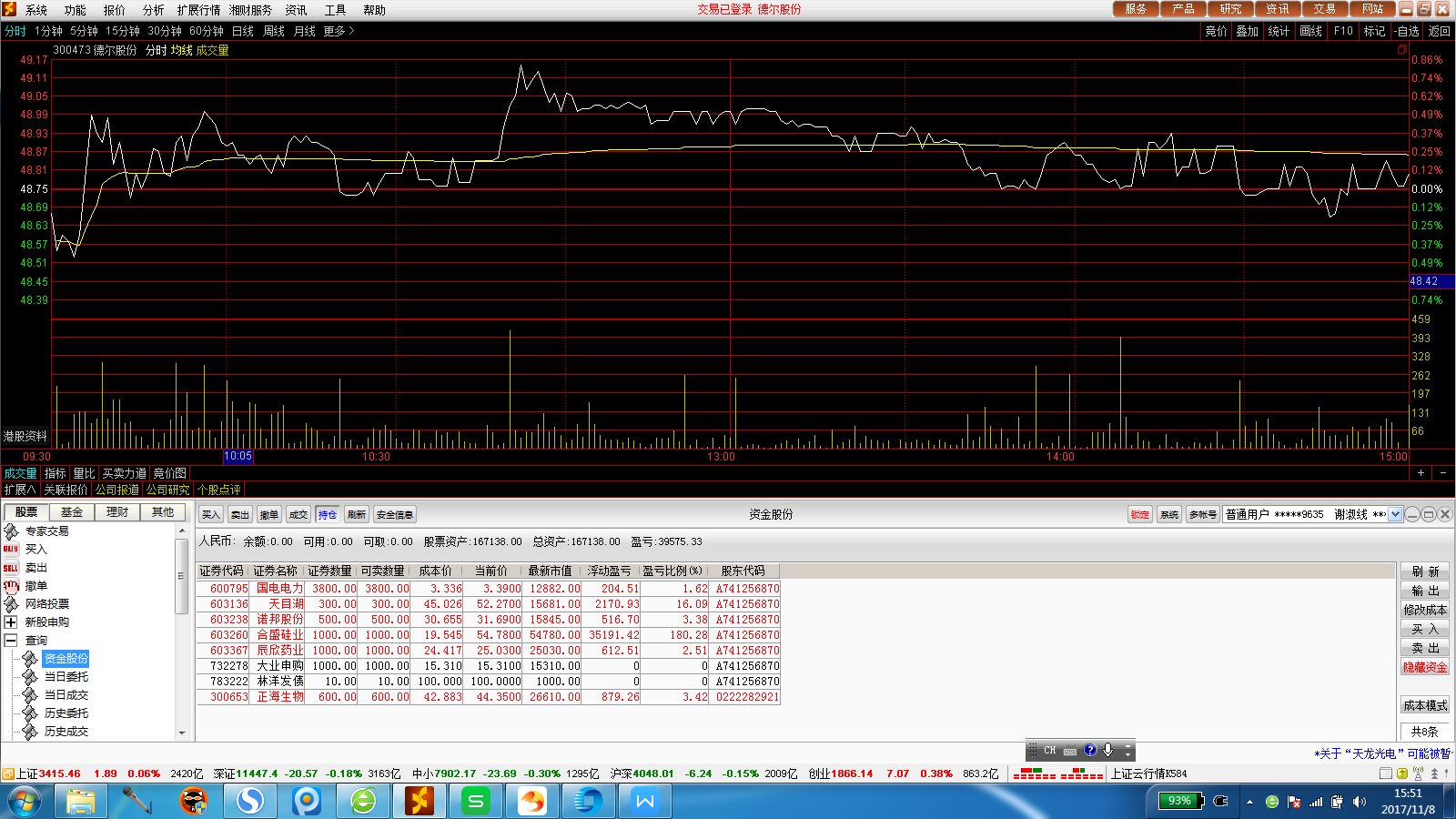
Task: Click the yellow status bar connection icon
Action: [x=1402, y=773]
